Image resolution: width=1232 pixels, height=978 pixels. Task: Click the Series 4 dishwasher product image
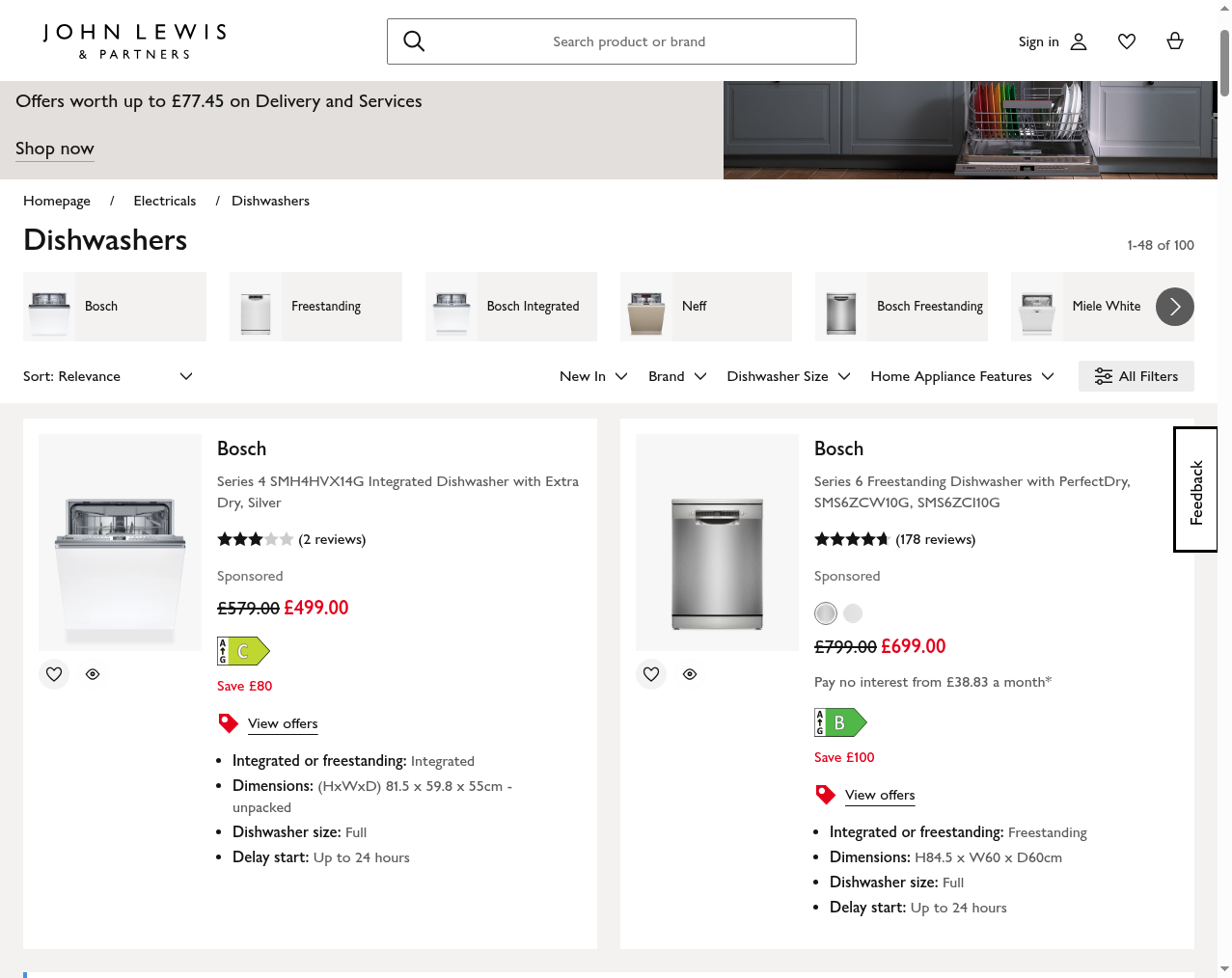pyautogui.click(x=120, y=542)
